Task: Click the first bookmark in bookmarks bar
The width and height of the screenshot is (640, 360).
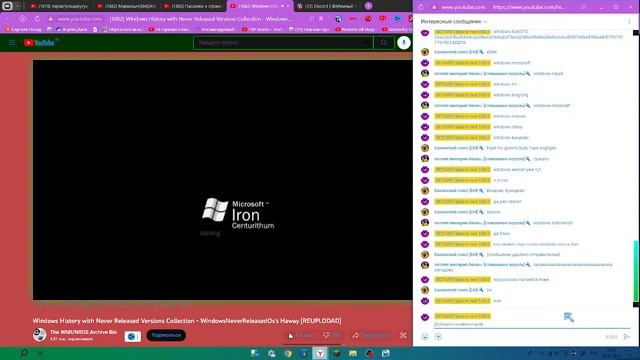Action: coord(23,29)
